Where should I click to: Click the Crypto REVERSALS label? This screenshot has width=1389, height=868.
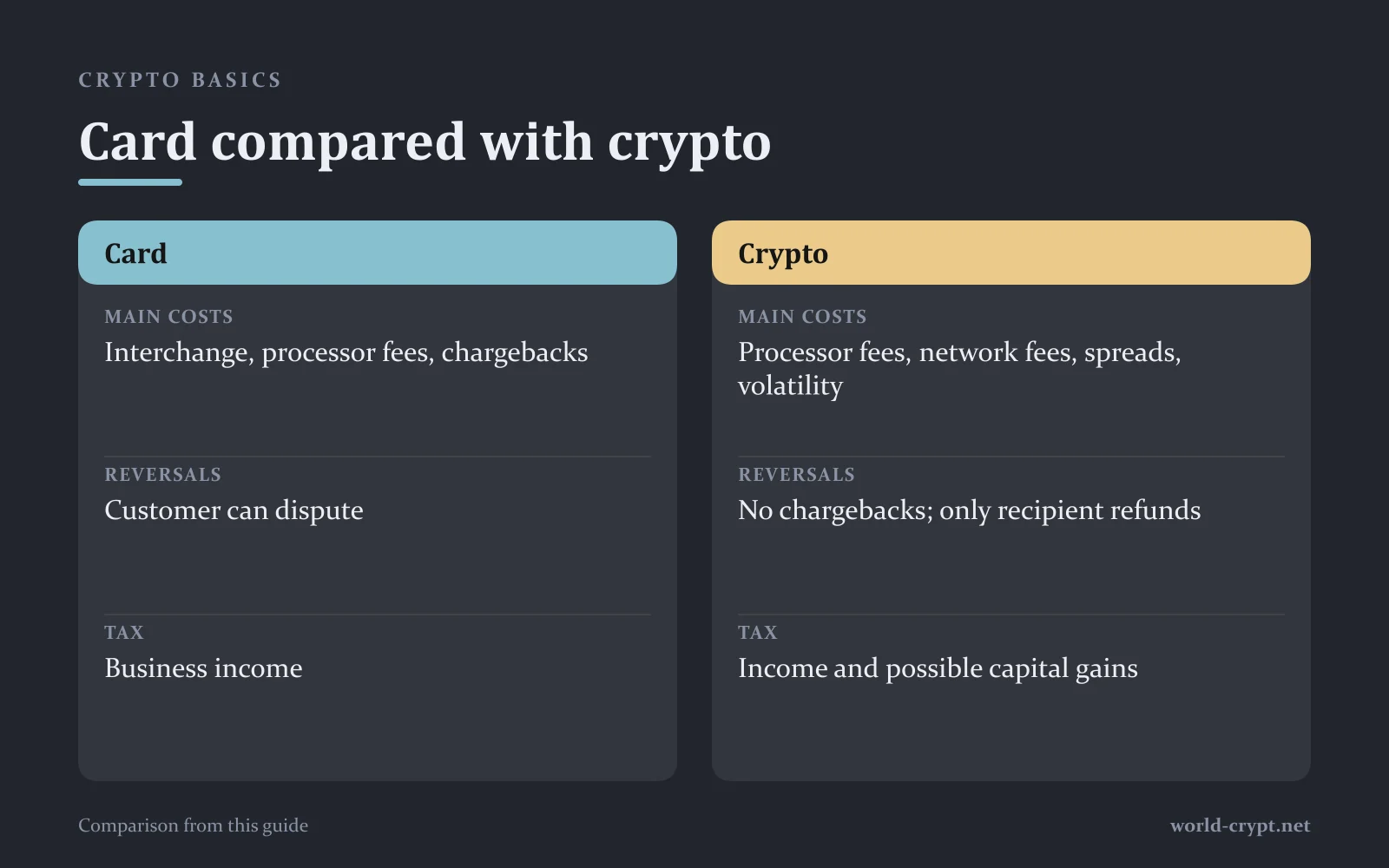pos(796,475)
